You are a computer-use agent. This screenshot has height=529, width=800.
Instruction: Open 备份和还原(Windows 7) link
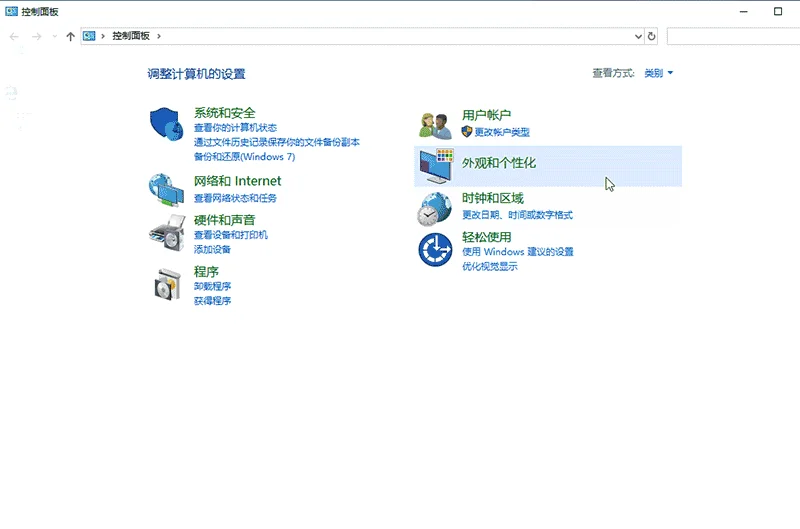[244, 157]
